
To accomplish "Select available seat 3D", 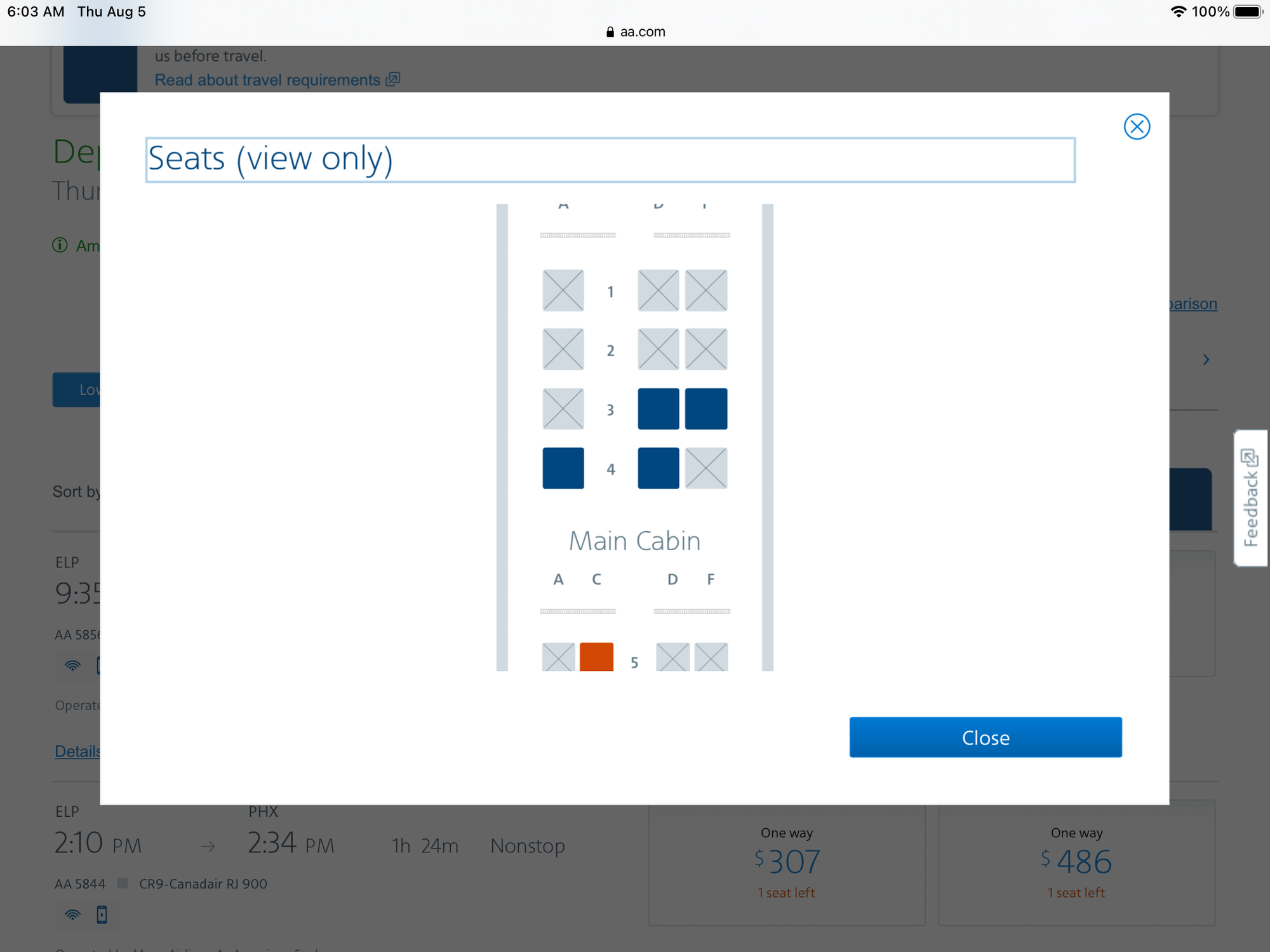I will click(658, 409).
